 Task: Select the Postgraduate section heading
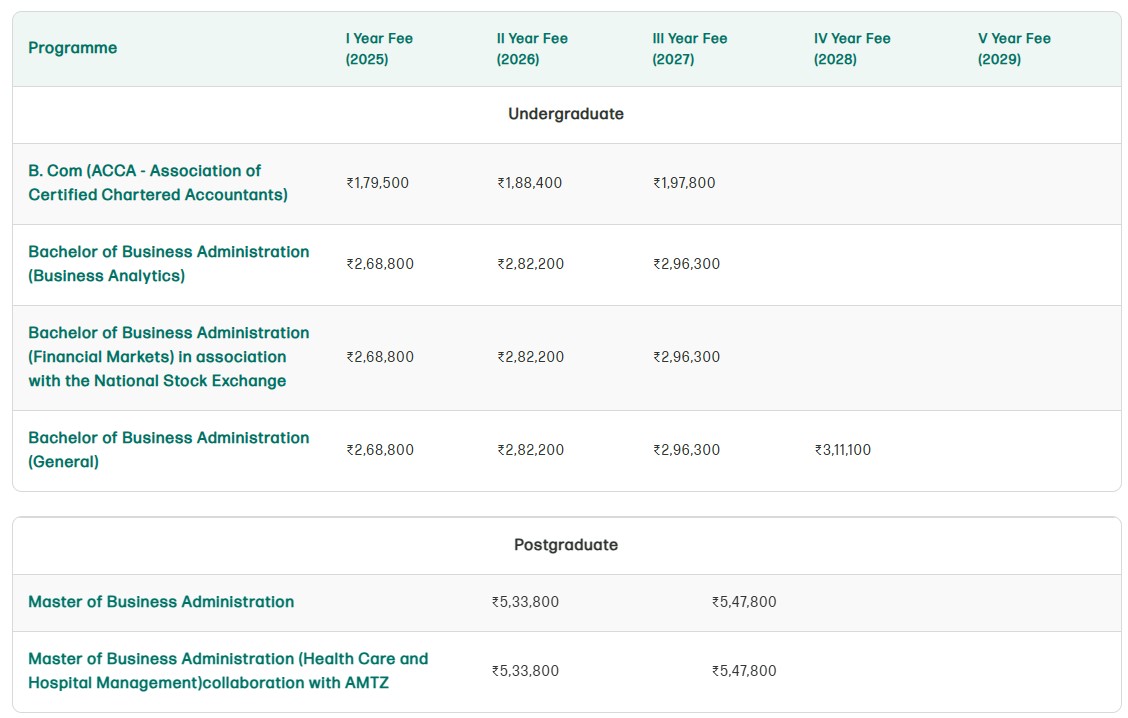pyautogui.click(x=565, y=545)
